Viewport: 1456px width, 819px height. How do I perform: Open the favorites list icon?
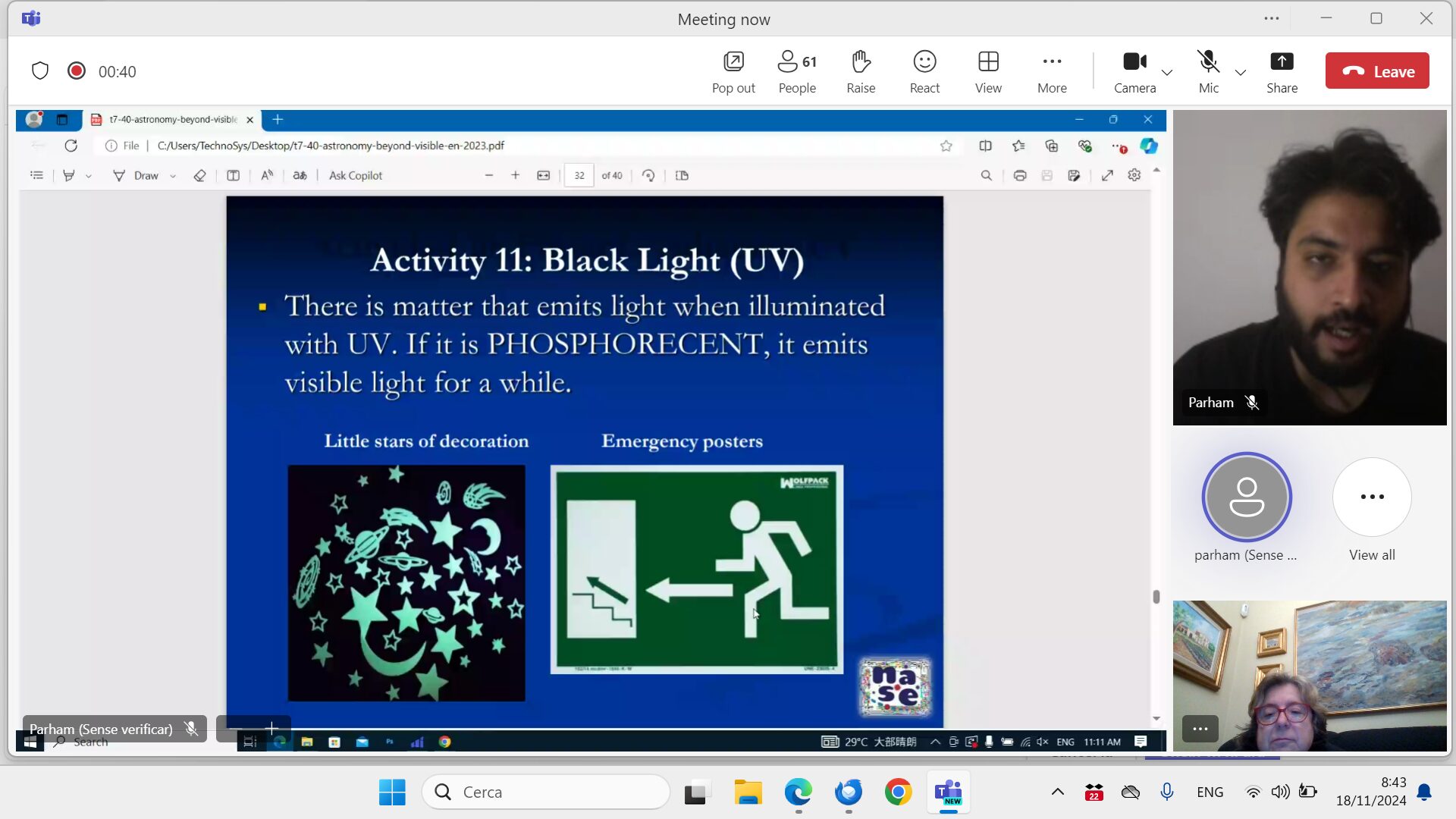click(x=1018, y=146)
